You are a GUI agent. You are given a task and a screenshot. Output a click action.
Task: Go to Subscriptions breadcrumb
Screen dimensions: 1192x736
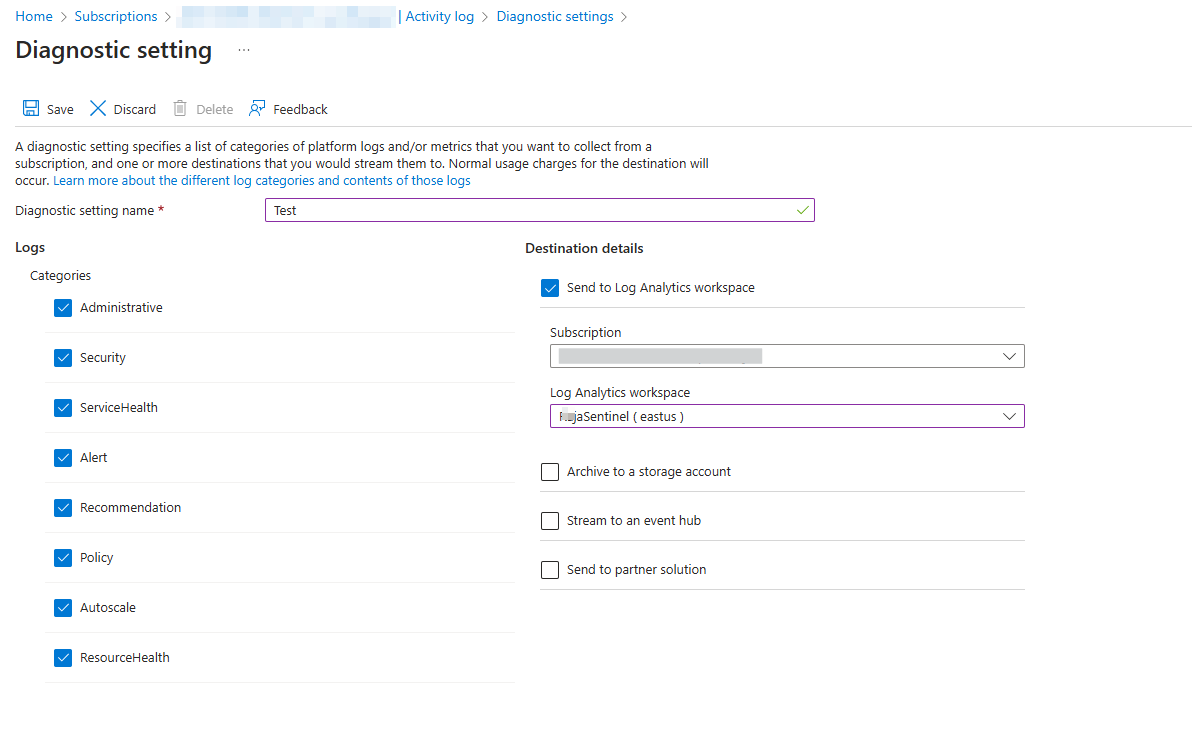tap(116, 16)
